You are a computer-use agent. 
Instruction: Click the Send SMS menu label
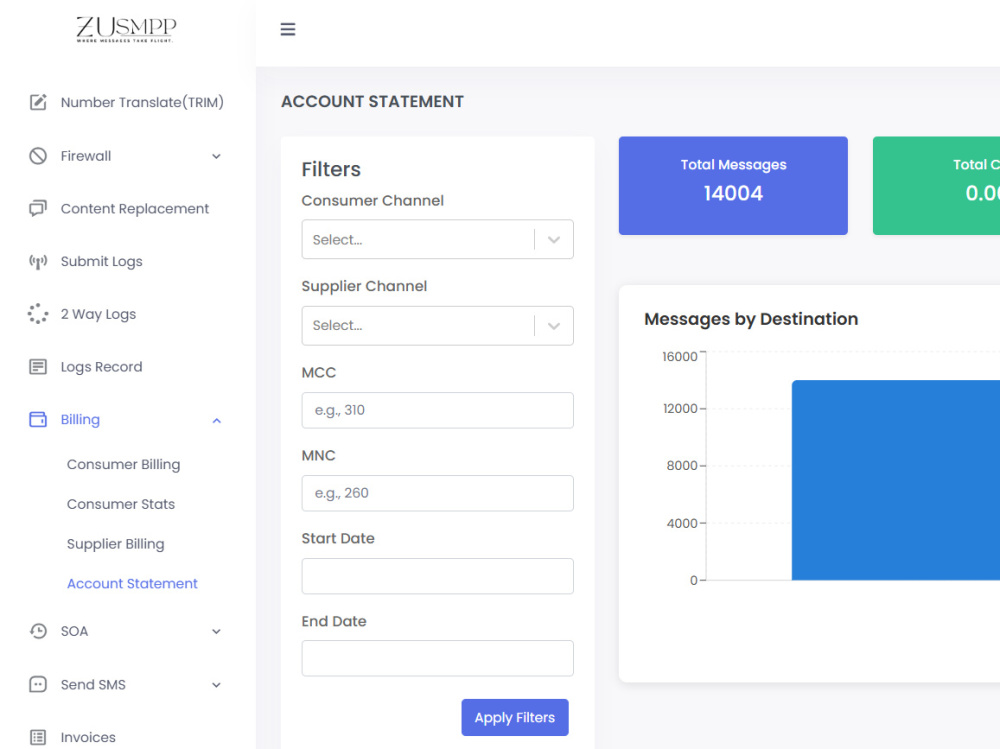[93, 685]
